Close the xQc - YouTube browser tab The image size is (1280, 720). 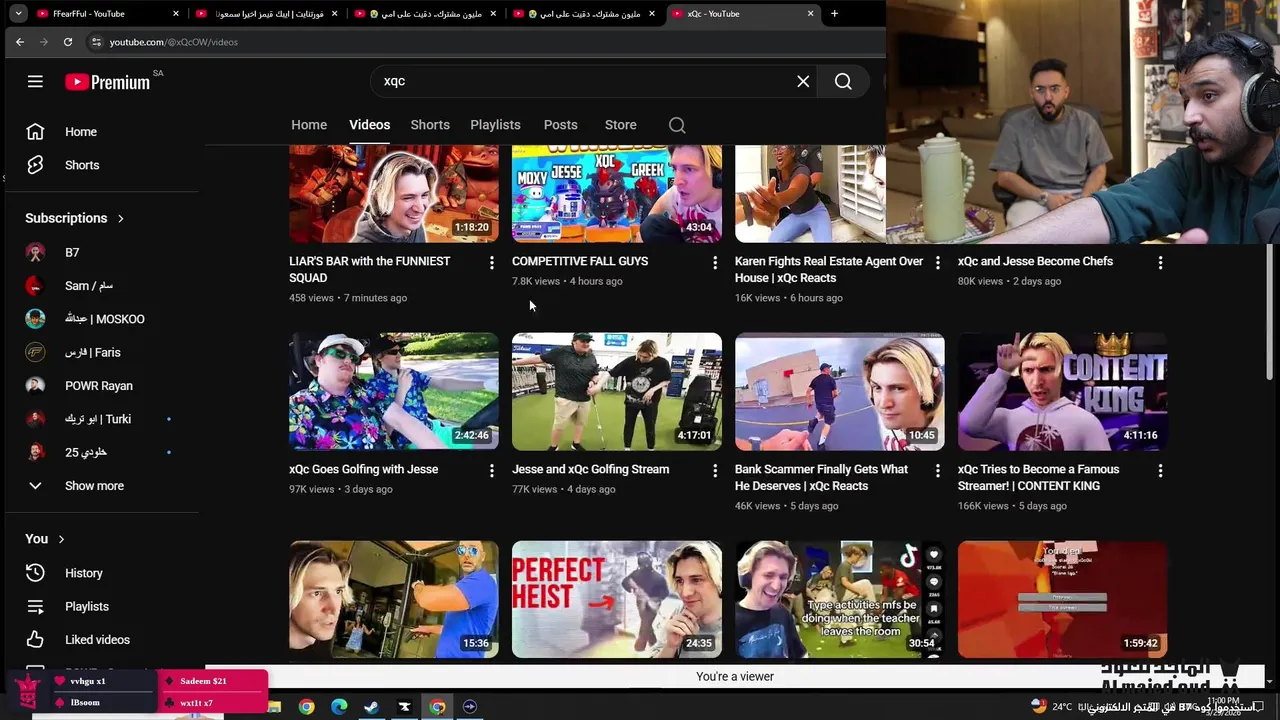[x=811, y=14]
